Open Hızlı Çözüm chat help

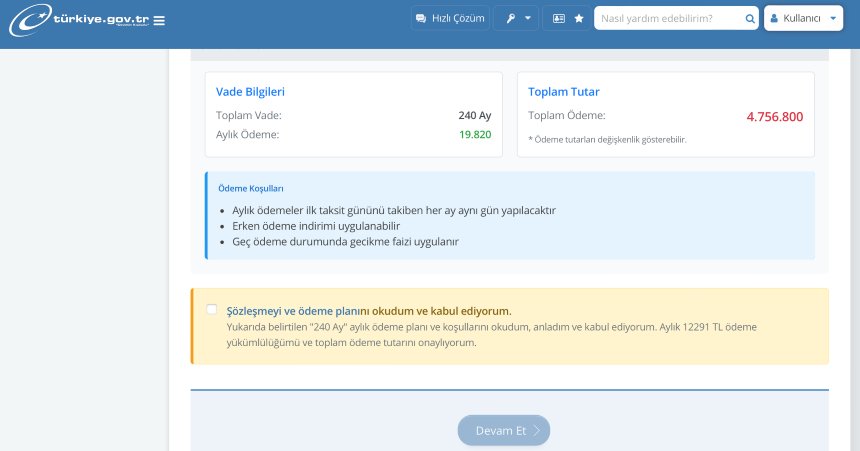449,18
